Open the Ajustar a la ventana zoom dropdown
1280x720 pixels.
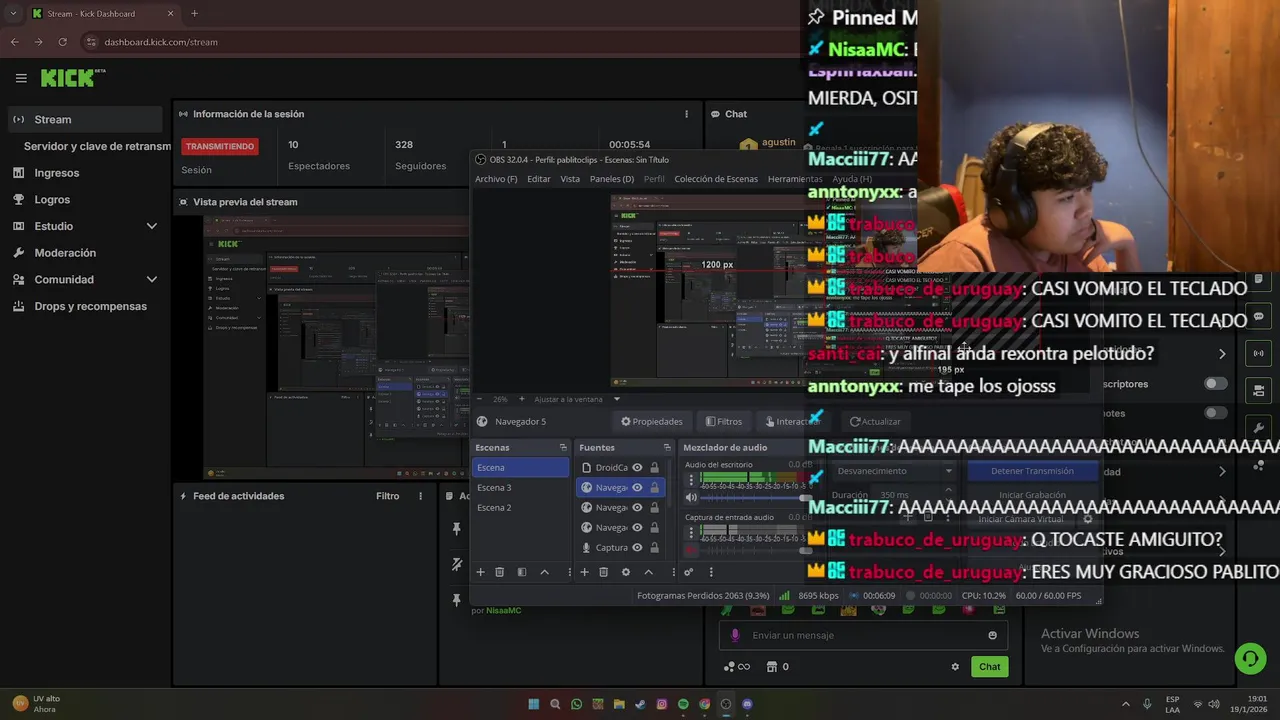click(575, 399)
